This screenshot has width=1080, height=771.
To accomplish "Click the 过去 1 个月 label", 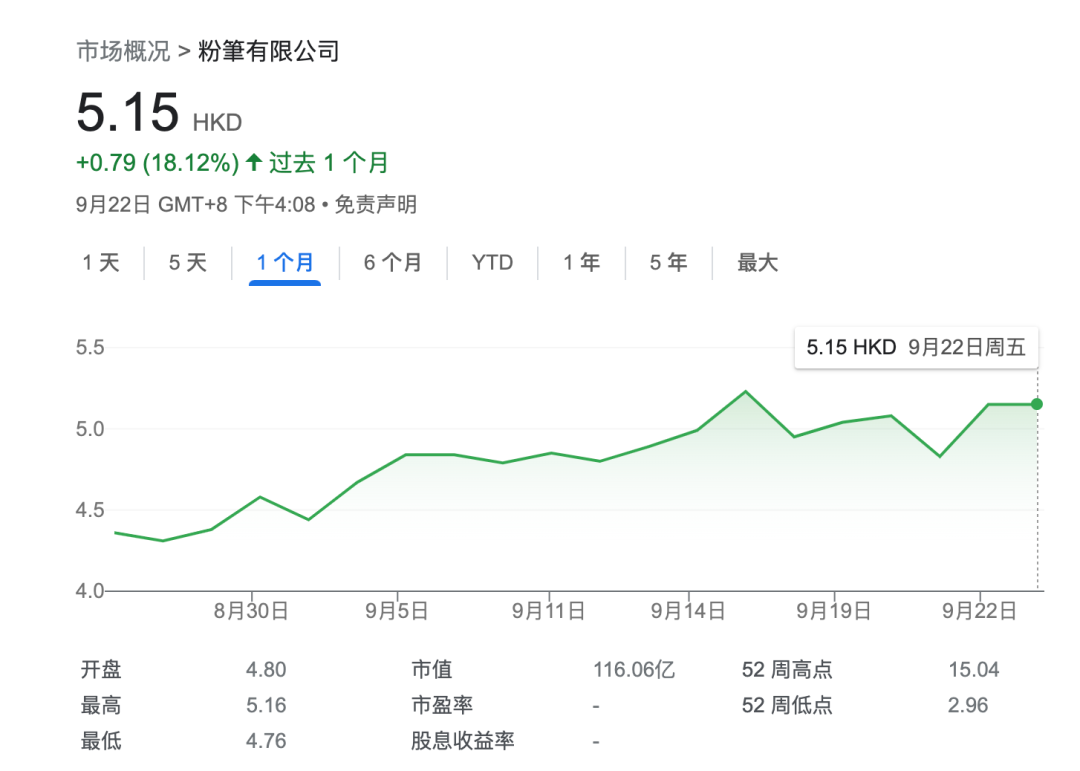I will [329, 163].
